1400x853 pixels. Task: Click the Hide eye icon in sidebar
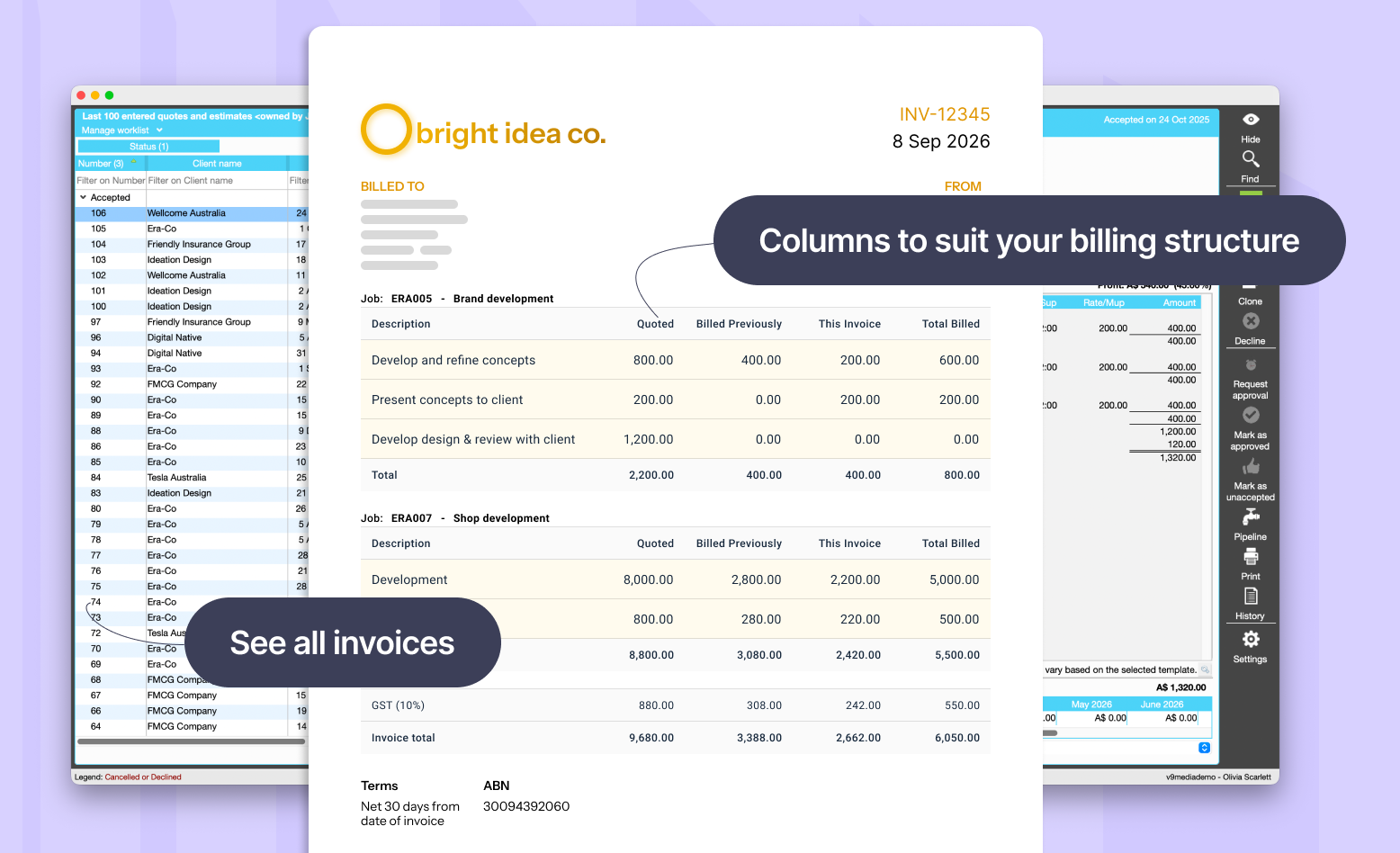click(x=1251, y=120)
